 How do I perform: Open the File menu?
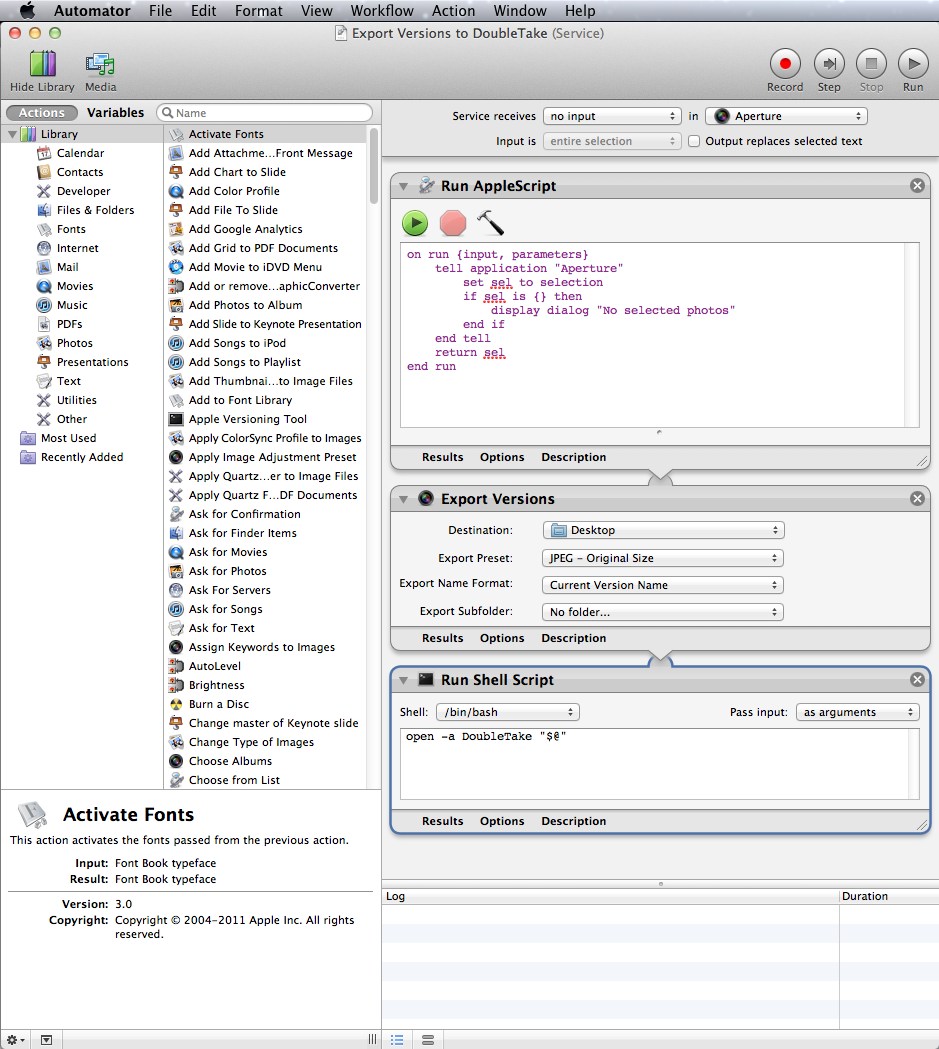click(x=160, y=11)
